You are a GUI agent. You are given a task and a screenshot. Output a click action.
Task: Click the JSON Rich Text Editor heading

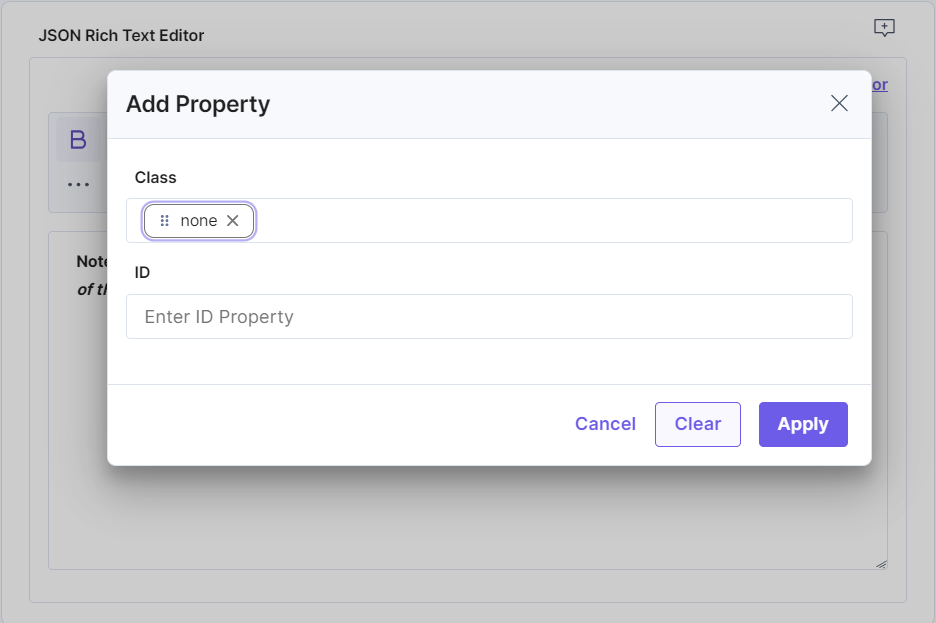click(x=121, y=36)
